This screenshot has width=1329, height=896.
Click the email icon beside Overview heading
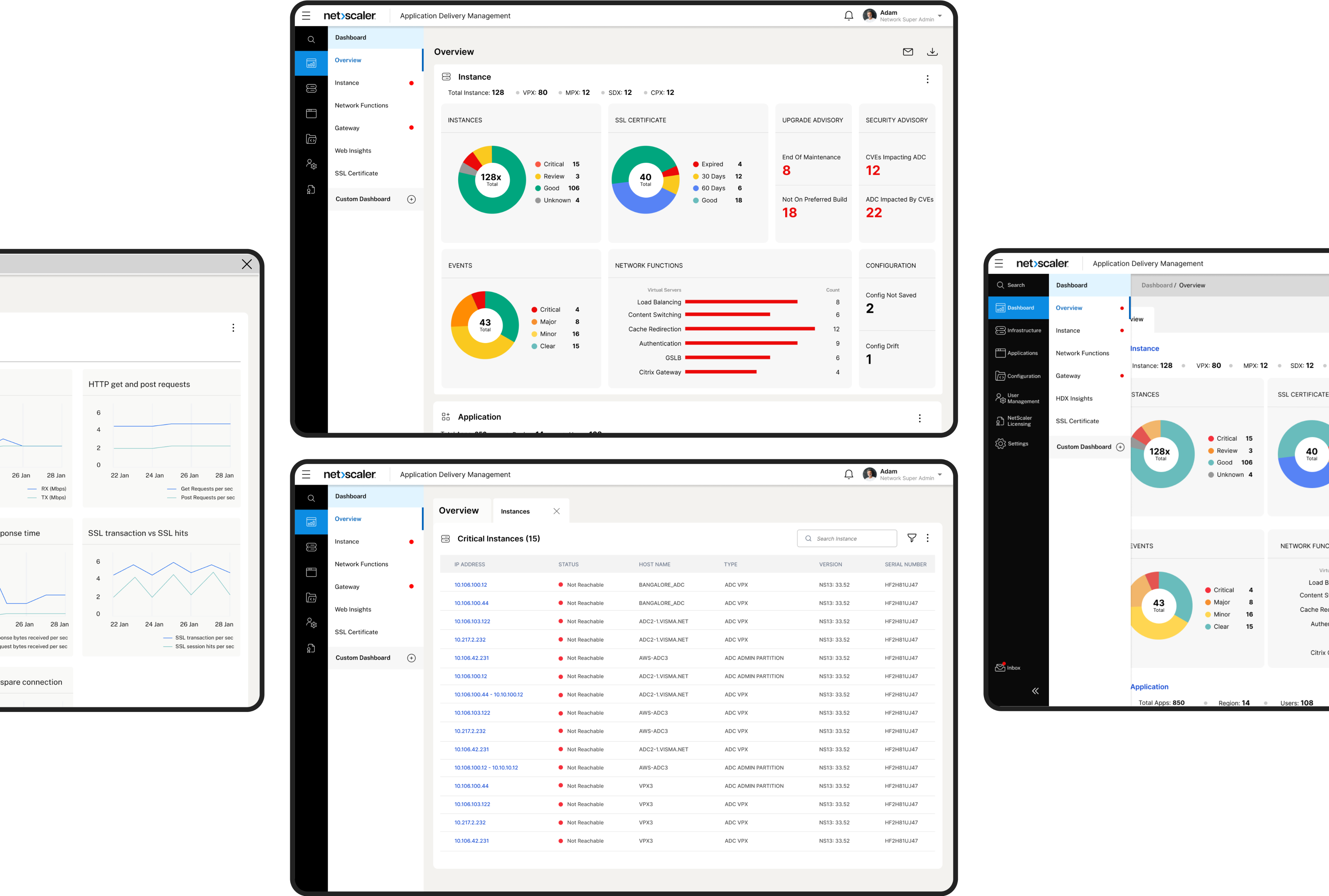click(907, 52)
